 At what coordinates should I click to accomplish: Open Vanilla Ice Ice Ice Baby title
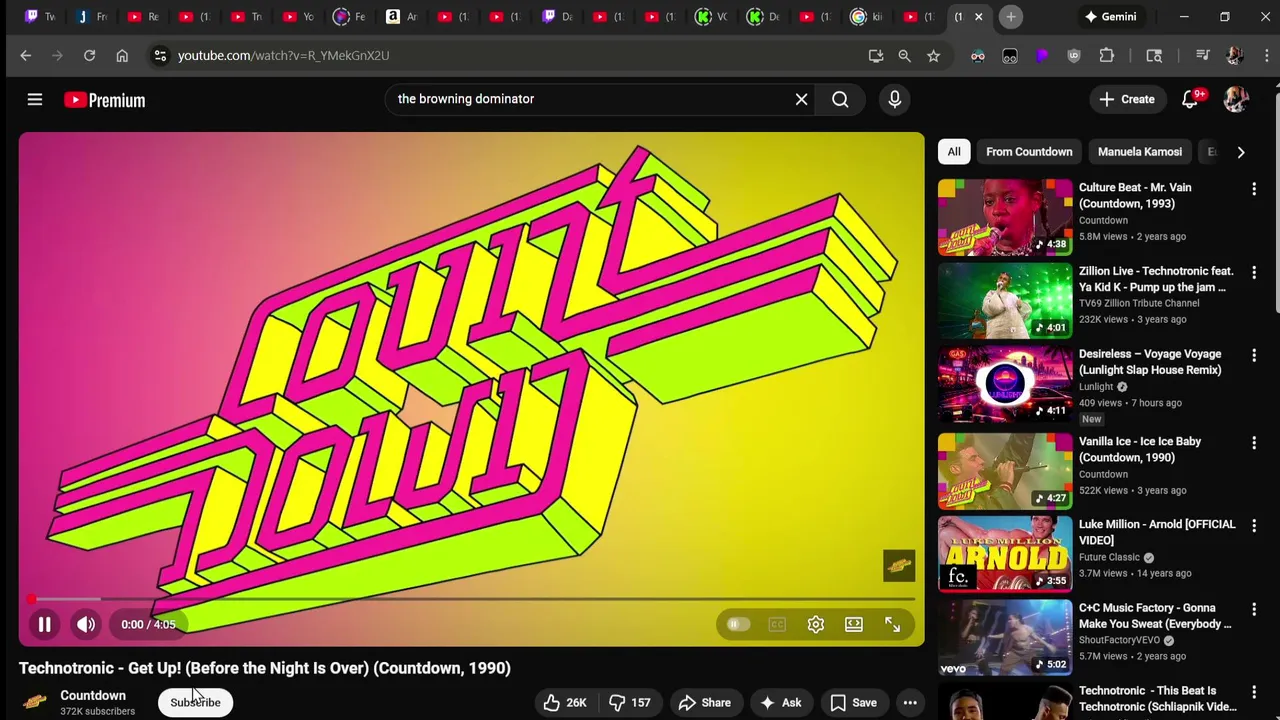point(1140,449)
